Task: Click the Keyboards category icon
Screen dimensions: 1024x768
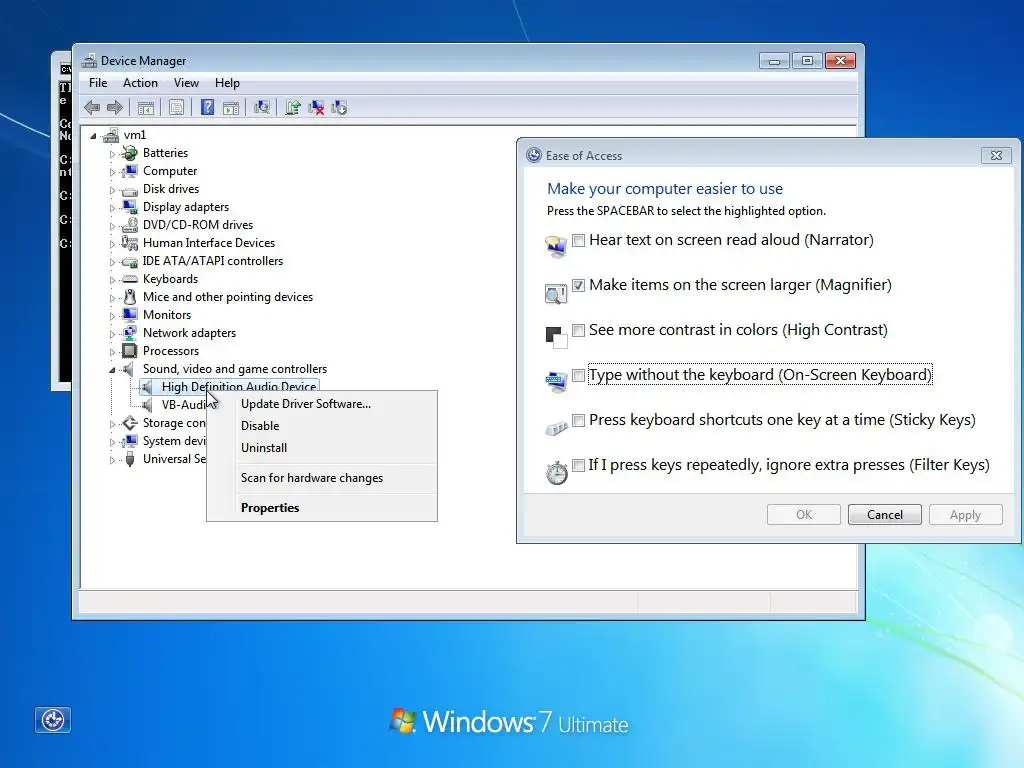Action: pos(130,280)
